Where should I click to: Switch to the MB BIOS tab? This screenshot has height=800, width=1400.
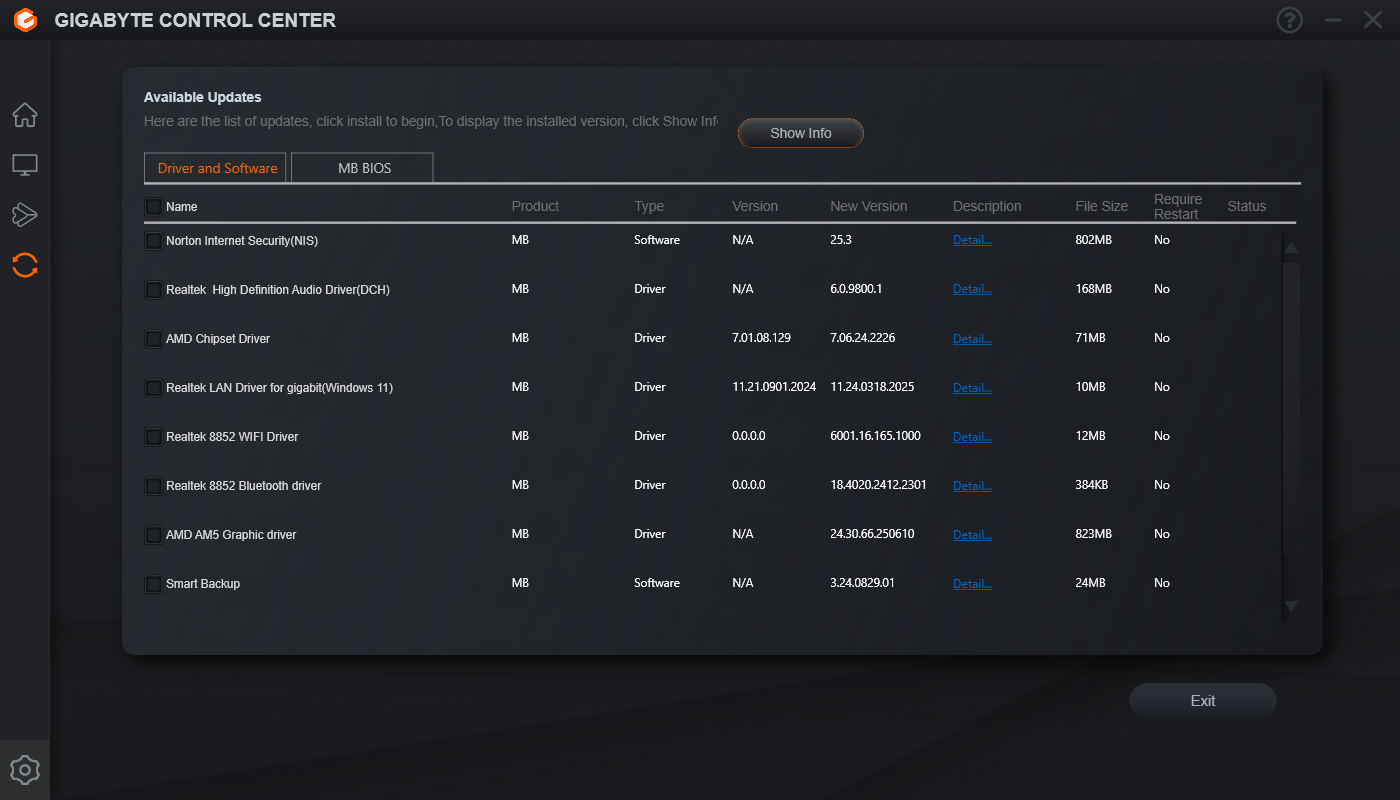(x=362, y=168)
